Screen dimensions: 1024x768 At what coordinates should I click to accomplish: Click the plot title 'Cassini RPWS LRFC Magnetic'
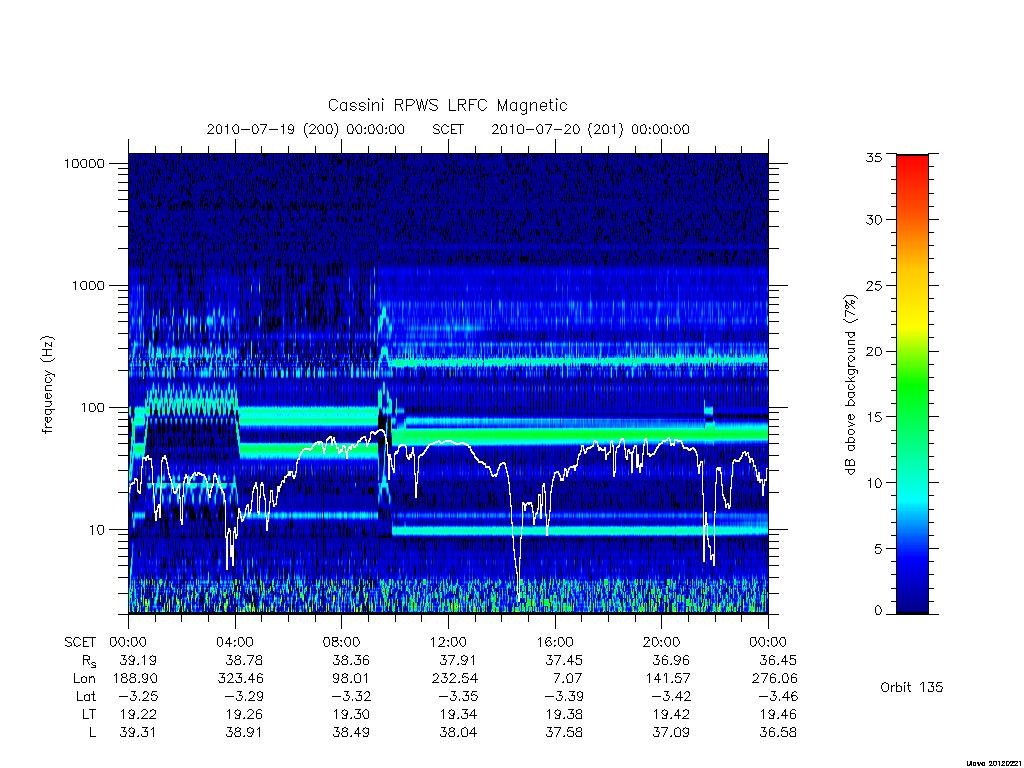point(447,105)
